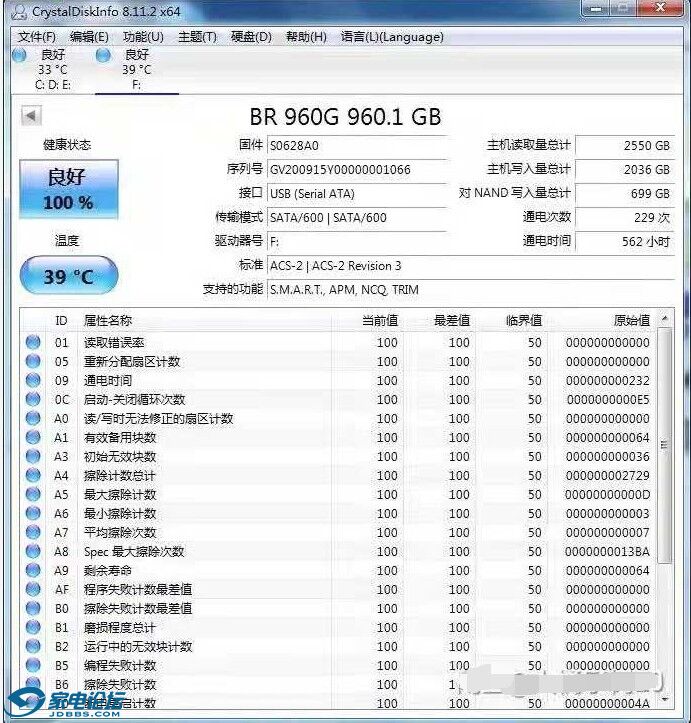The height and width of the screenshot is (723, 691).
Task: Click power on hours value 562 小时
Action: 625,242
